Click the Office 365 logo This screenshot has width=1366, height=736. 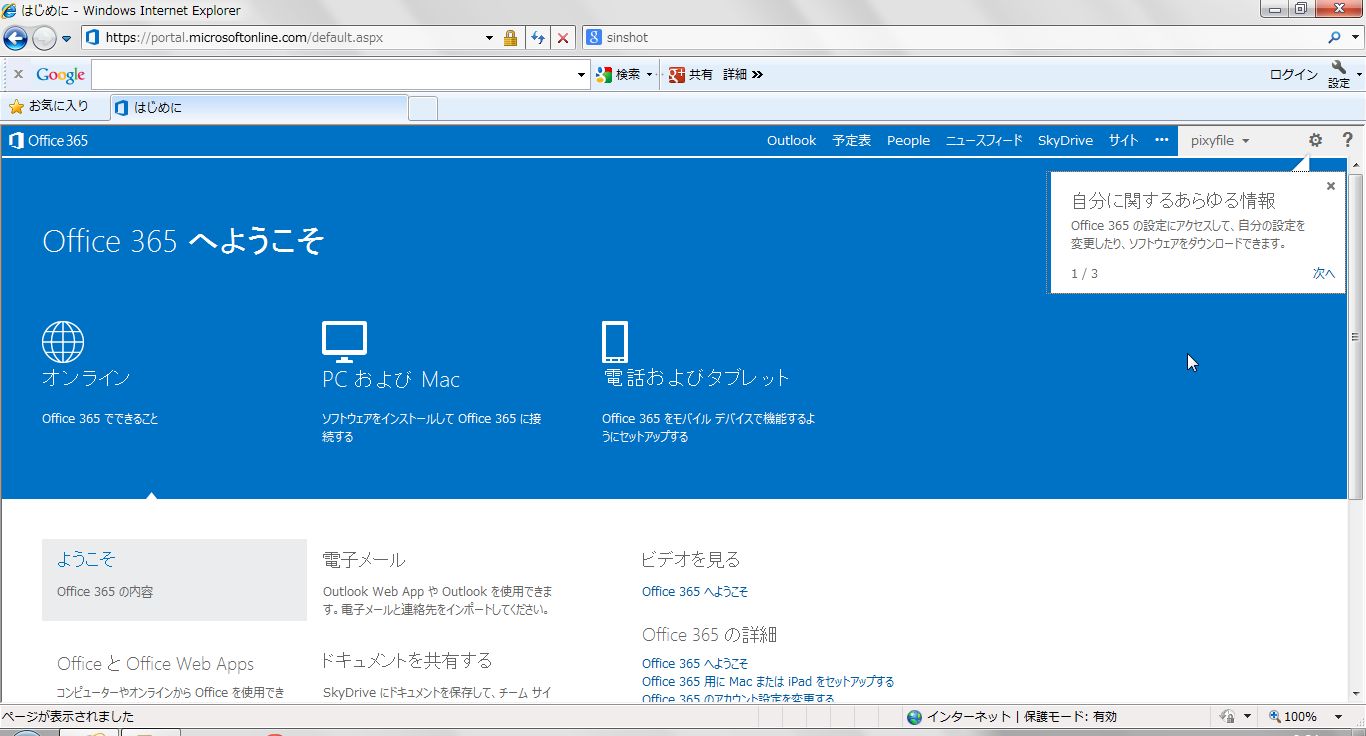48,141
